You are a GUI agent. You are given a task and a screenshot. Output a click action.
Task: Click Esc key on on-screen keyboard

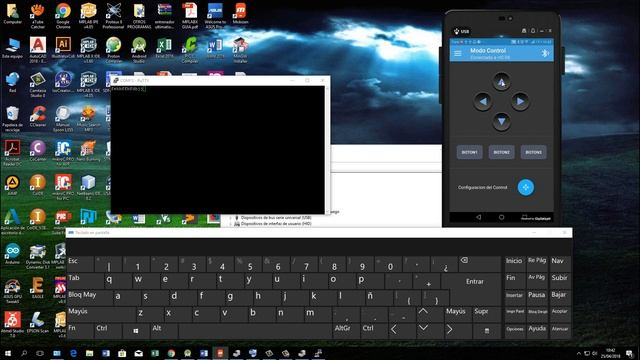click(x=80, y=264)
